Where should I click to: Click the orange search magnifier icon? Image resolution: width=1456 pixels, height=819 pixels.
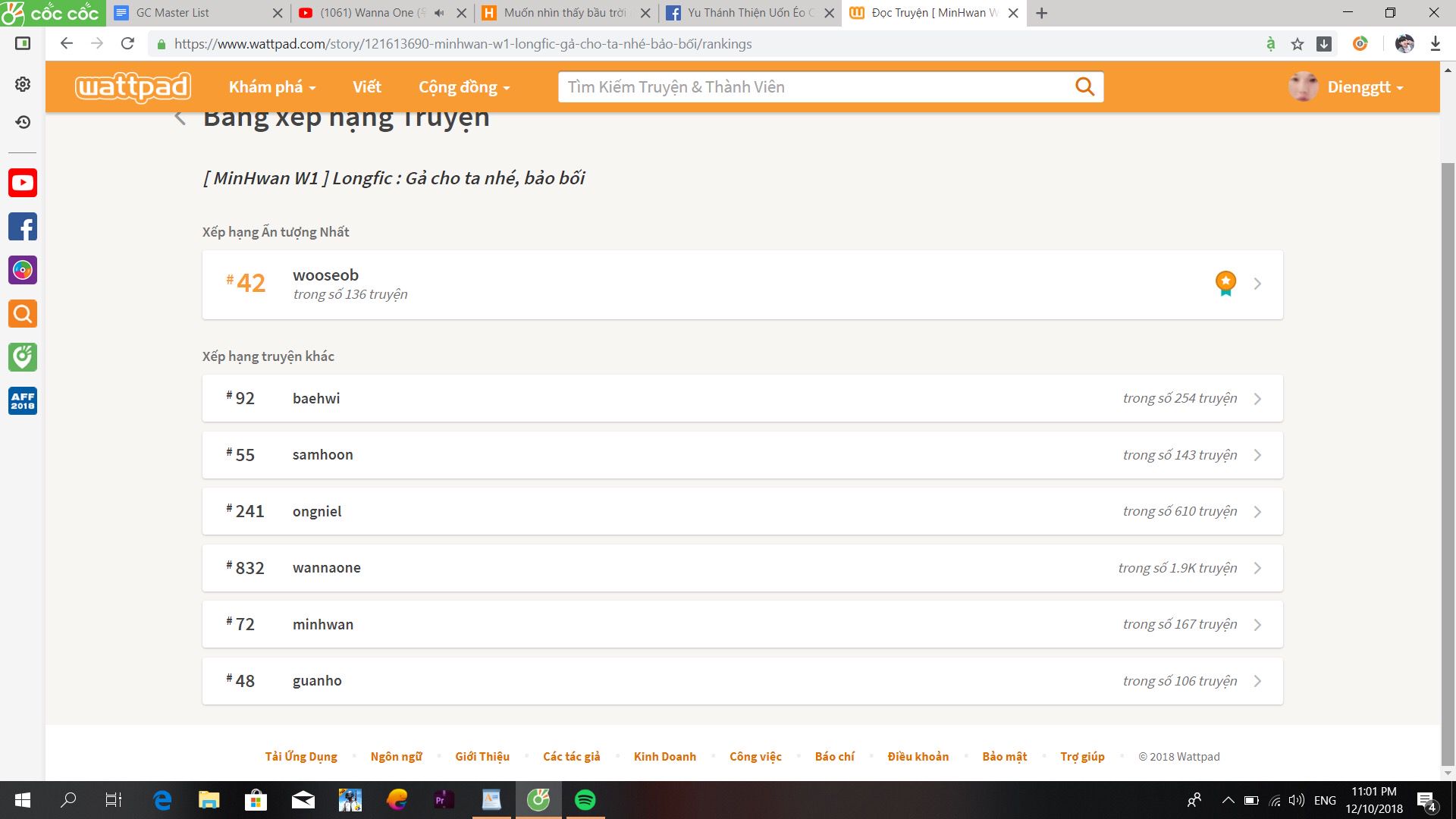pos(1084,86)
